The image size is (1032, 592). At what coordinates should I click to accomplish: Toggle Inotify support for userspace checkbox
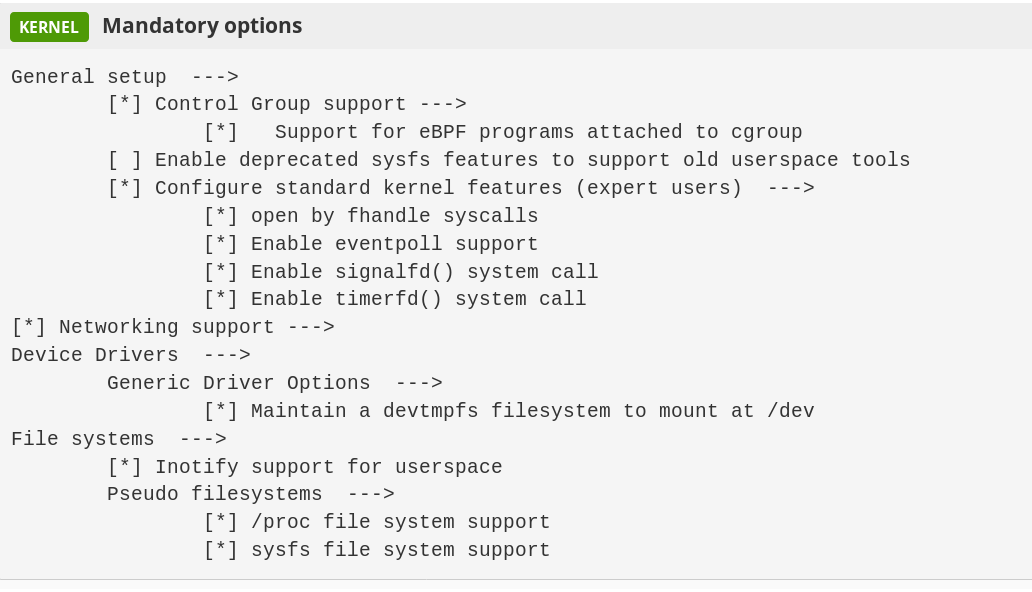tap(124, 467)
